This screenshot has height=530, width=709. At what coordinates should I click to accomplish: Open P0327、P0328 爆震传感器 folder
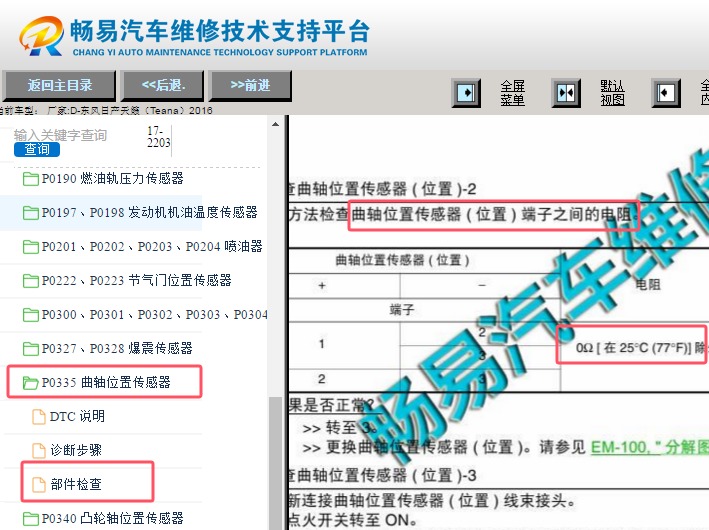pos(117,348)
